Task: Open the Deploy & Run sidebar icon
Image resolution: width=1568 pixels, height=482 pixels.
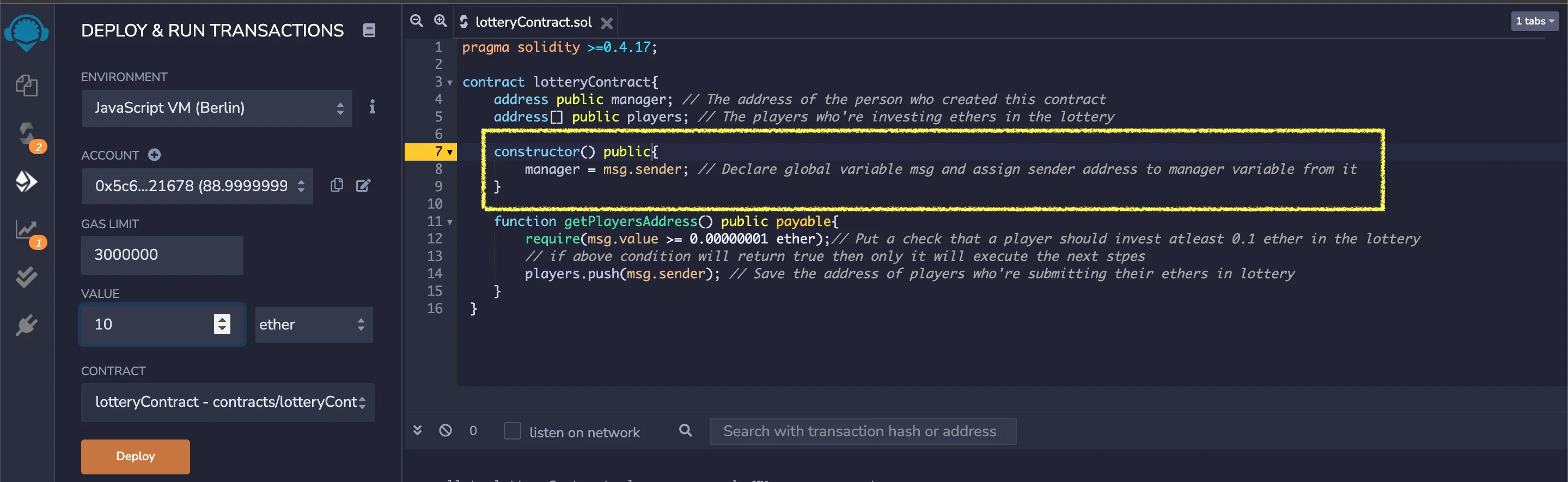Action: 27,181
